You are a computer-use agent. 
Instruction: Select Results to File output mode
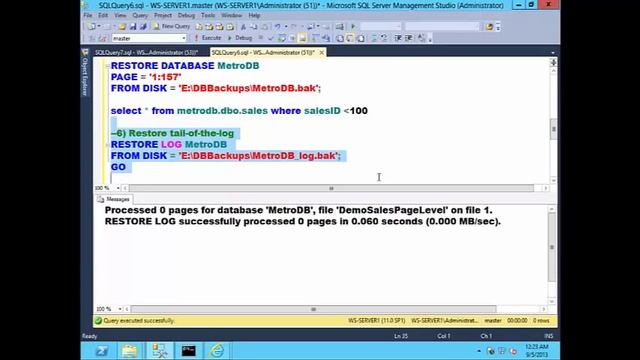361,38
